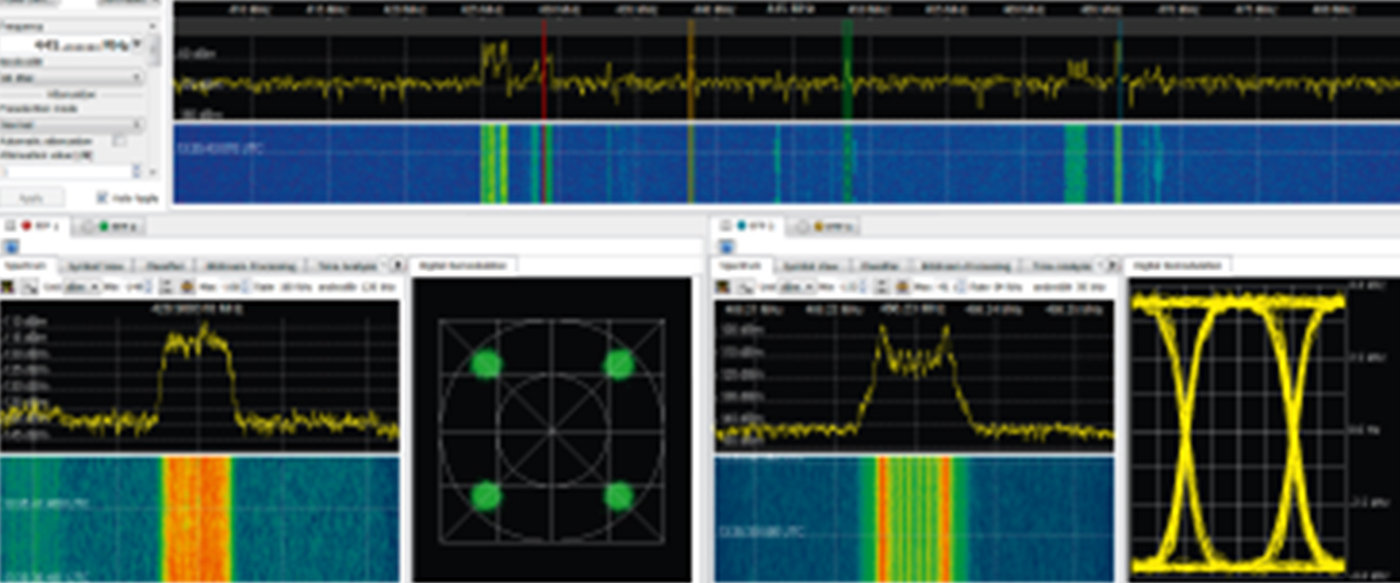This screenshot has width=1400, height=583.
Task: Open Classifier tab in right panel
Action: [x=877, y=266]
